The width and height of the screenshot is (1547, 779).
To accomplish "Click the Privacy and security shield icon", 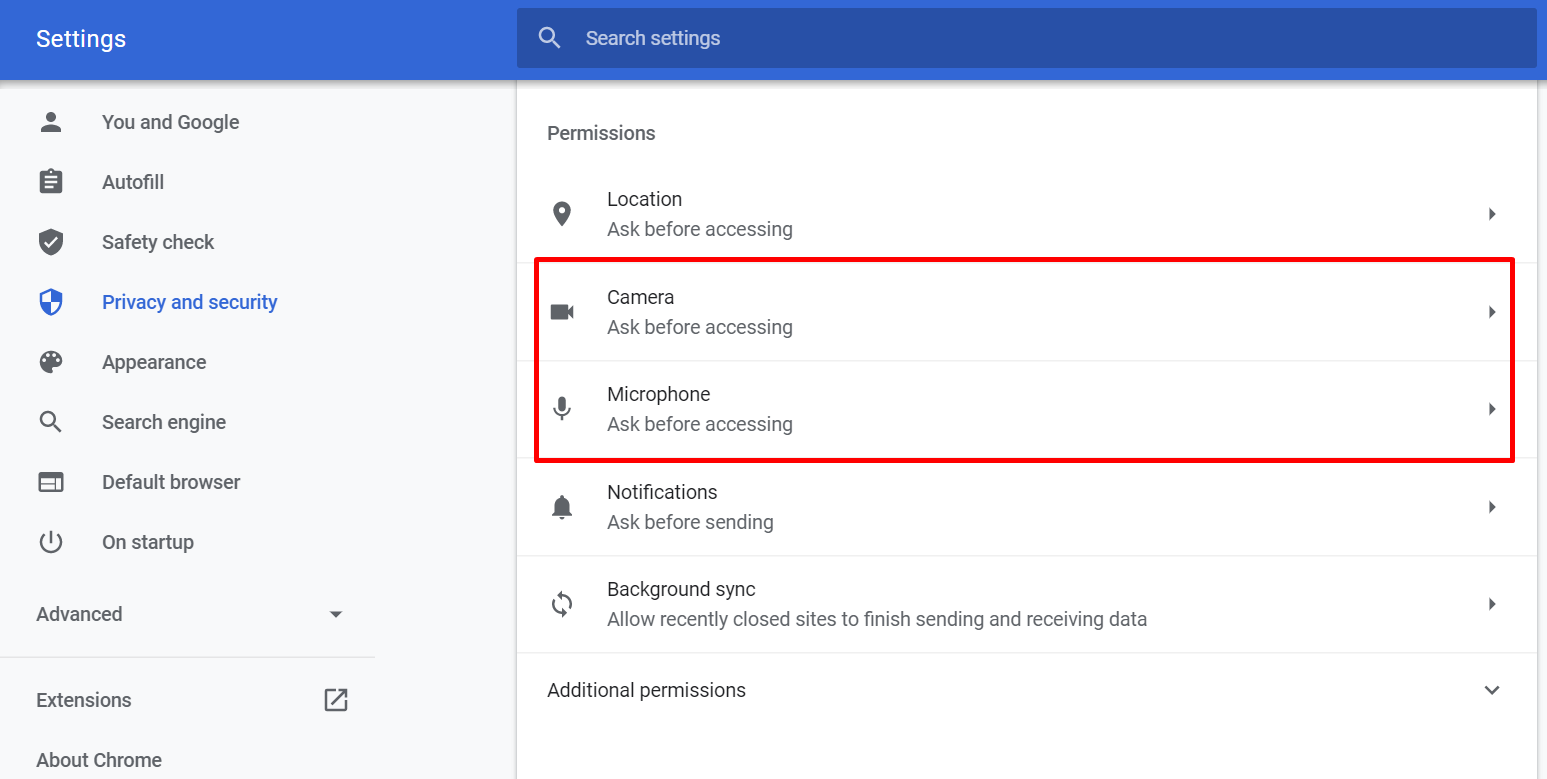I will 51,302.
